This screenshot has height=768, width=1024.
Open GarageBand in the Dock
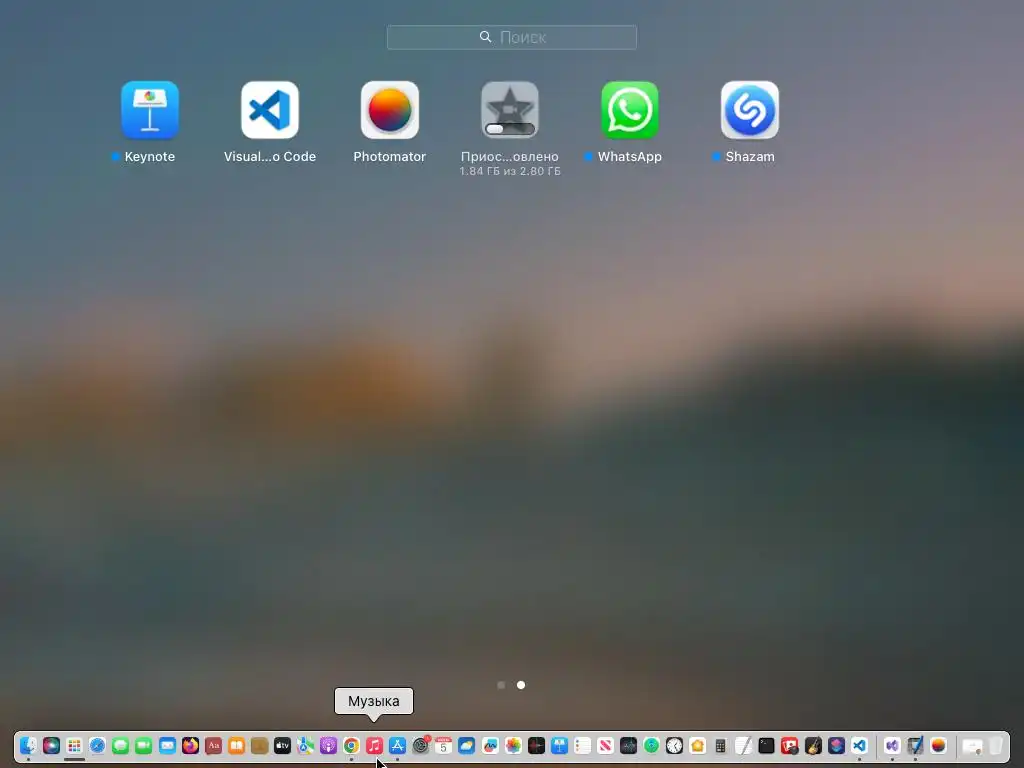[813, 745]
